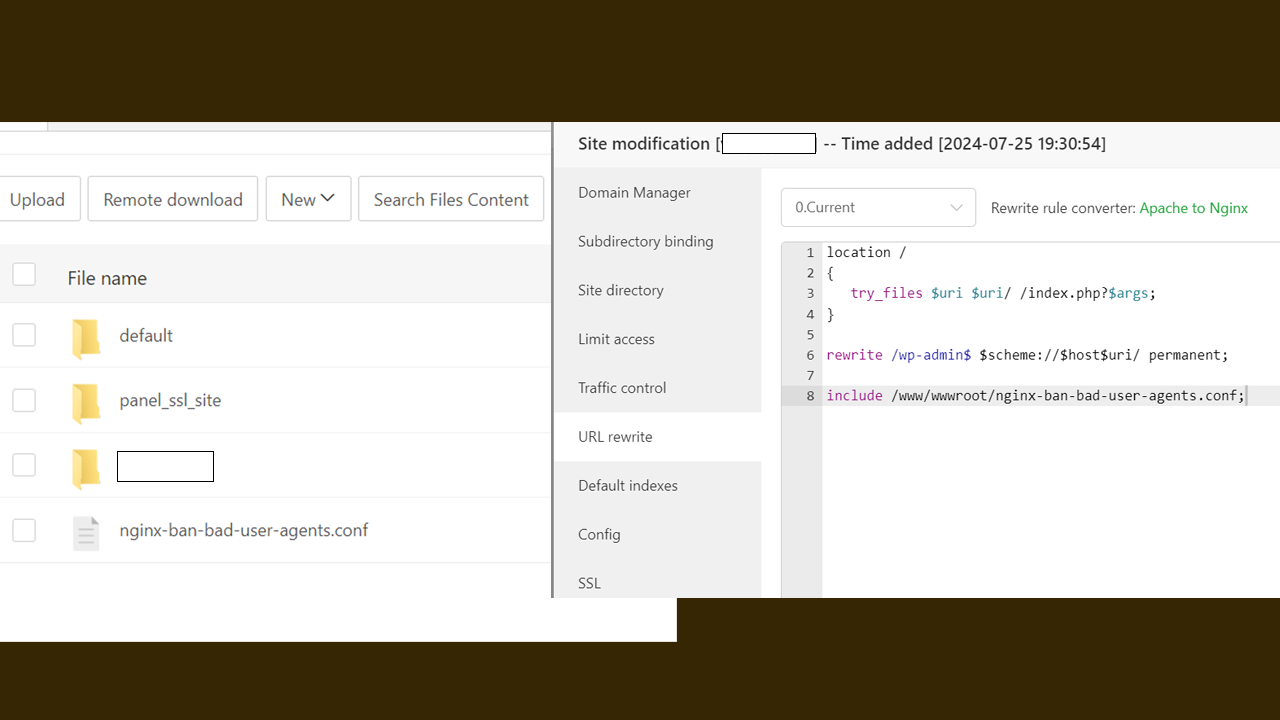Follow the Apache to Nginx converter link
The height and width of the screenshot is (720, 1280).
coord(1193,208)
